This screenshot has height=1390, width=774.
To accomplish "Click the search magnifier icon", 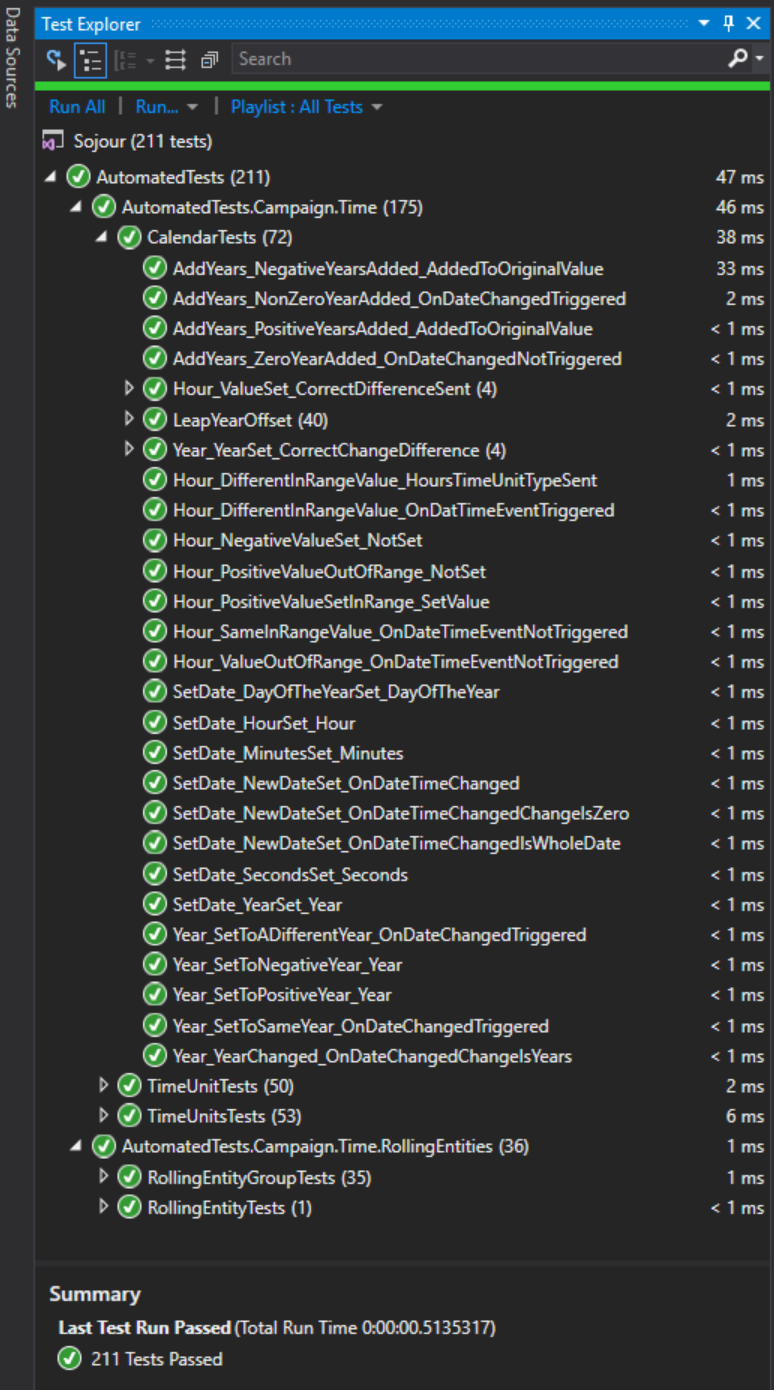I will [738, 59].
